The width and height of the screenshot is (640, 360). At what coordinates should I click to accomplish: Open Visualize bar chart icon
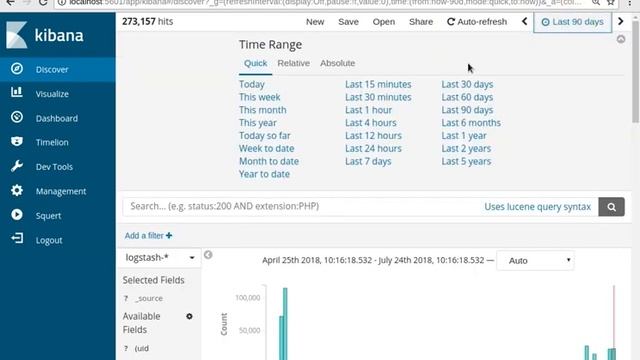(17, 92)
